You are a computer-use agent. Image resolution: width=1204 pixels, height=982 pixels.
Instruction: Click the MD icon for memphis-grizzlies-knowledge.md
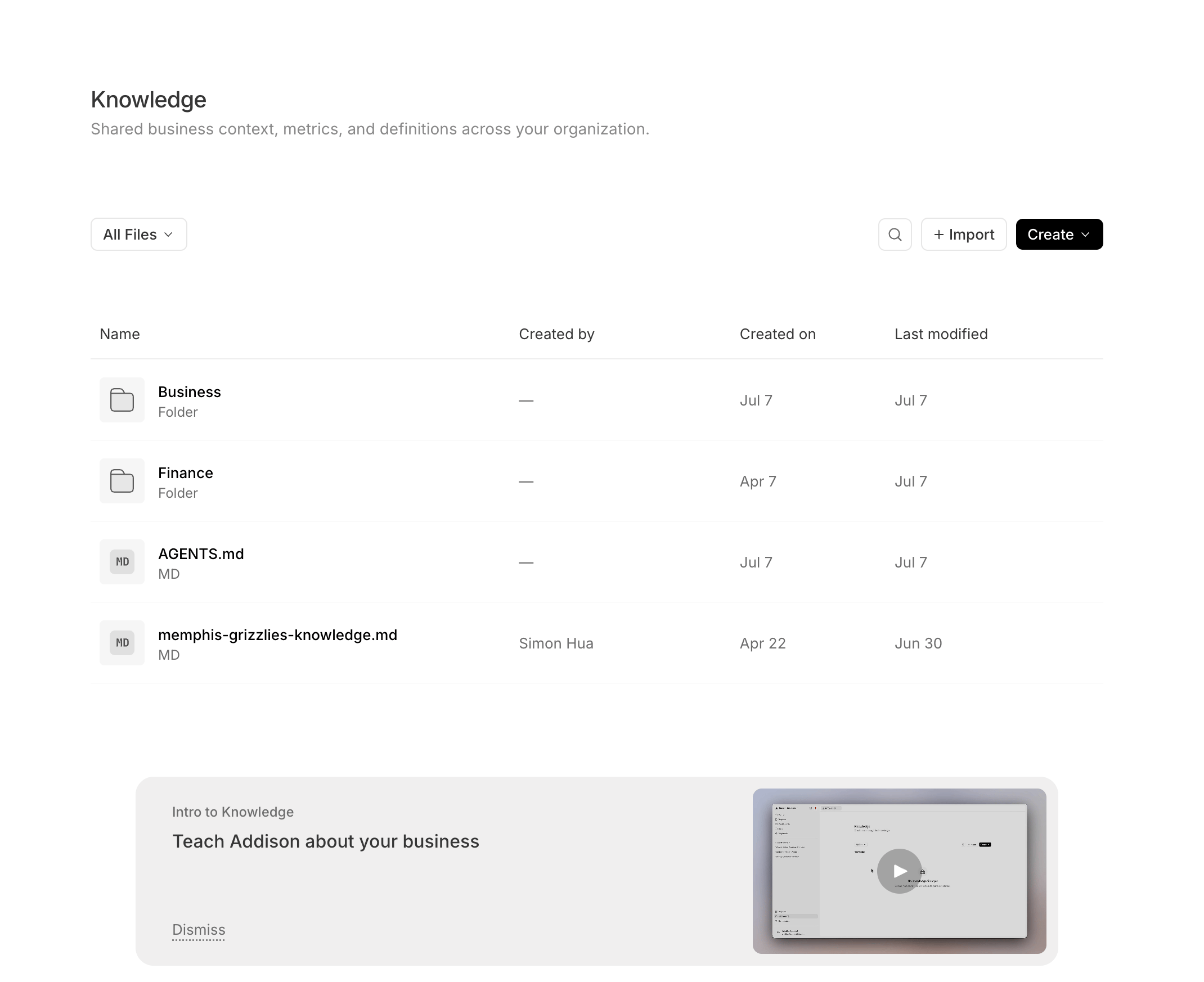pyautogui.click(x=122, y=643)
